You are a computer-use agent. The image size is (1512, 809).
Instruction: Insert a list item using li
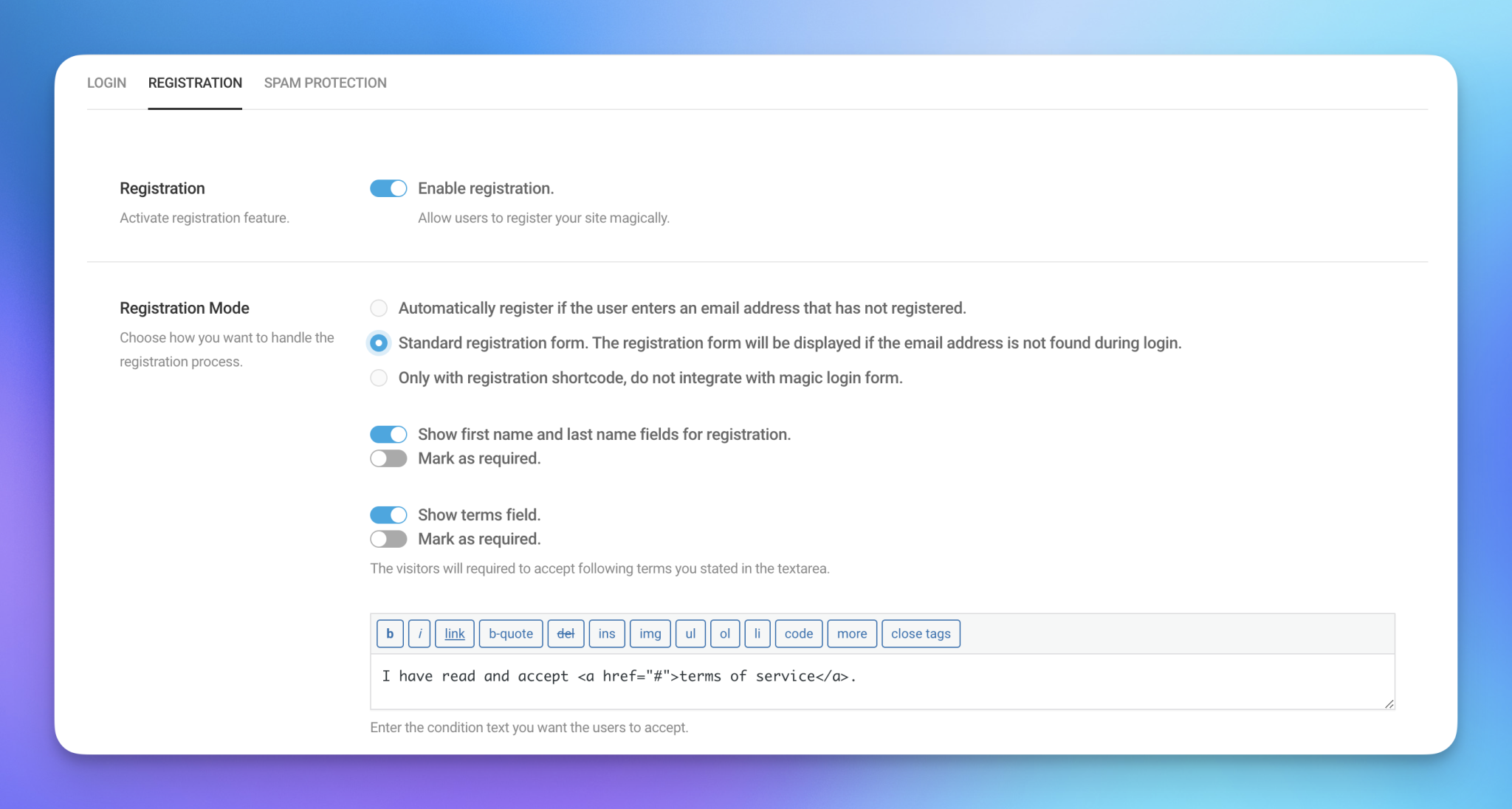[x=757, y=633]
